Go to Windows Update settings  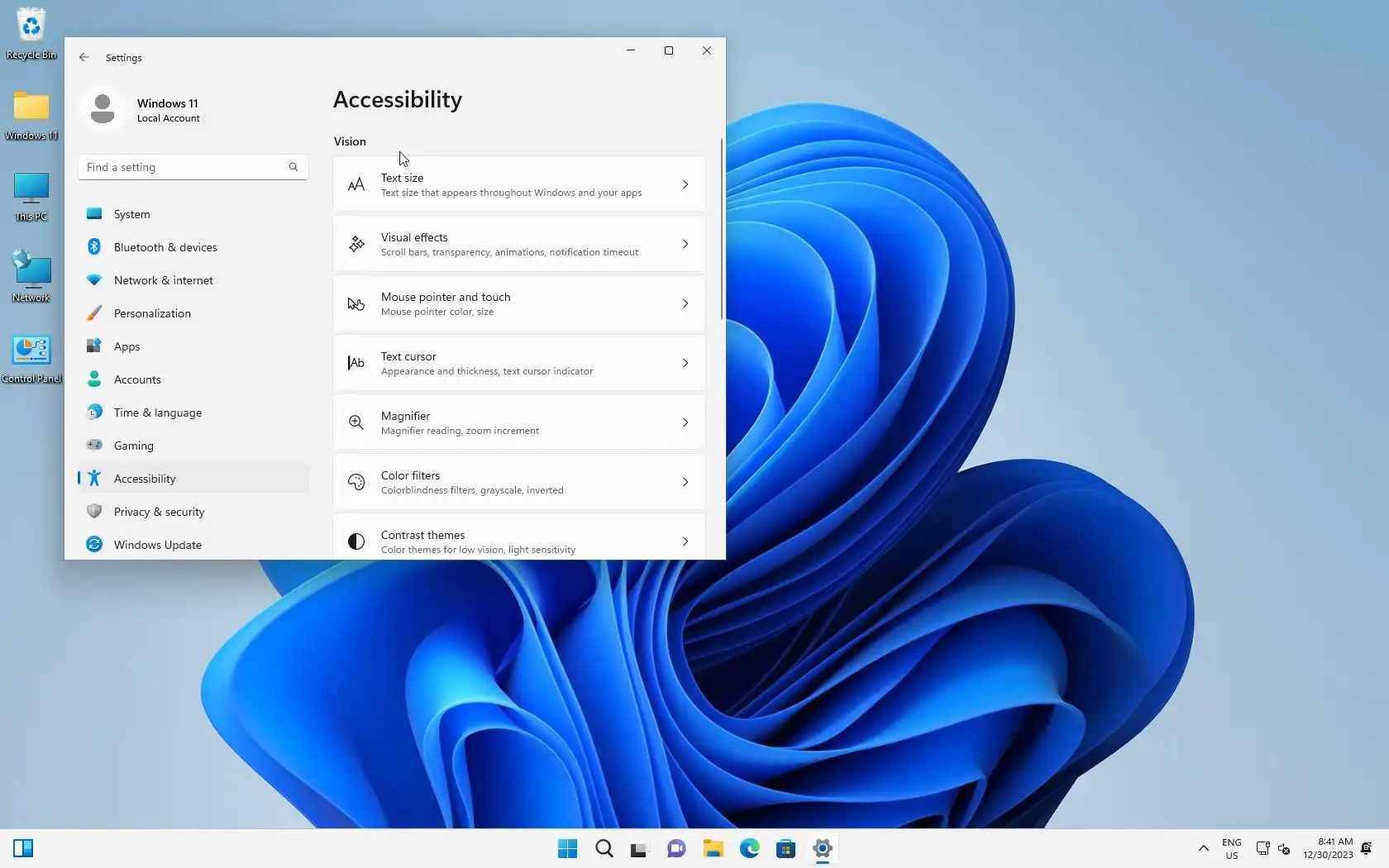(x=193, y=545)
